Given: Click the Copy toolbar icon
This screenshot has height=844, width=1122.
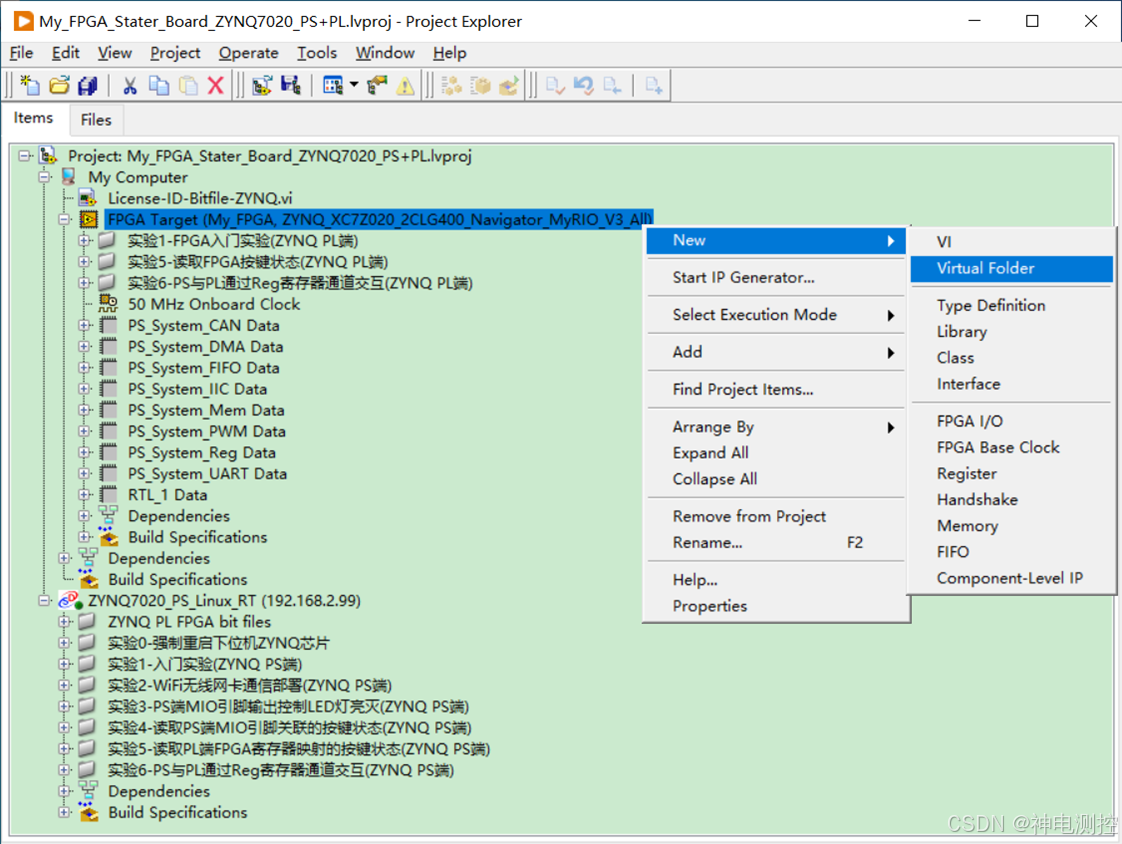Looking at the screenshot, I should (x=158, y=85).
